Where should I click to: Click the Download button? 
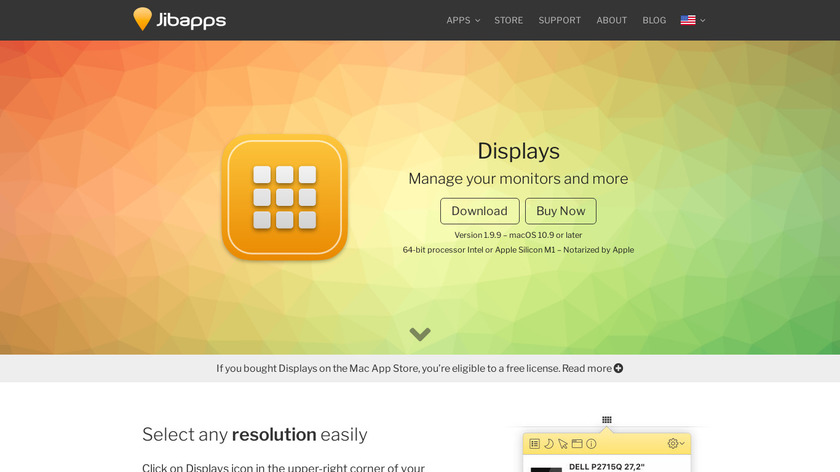[x=479, y=211]
